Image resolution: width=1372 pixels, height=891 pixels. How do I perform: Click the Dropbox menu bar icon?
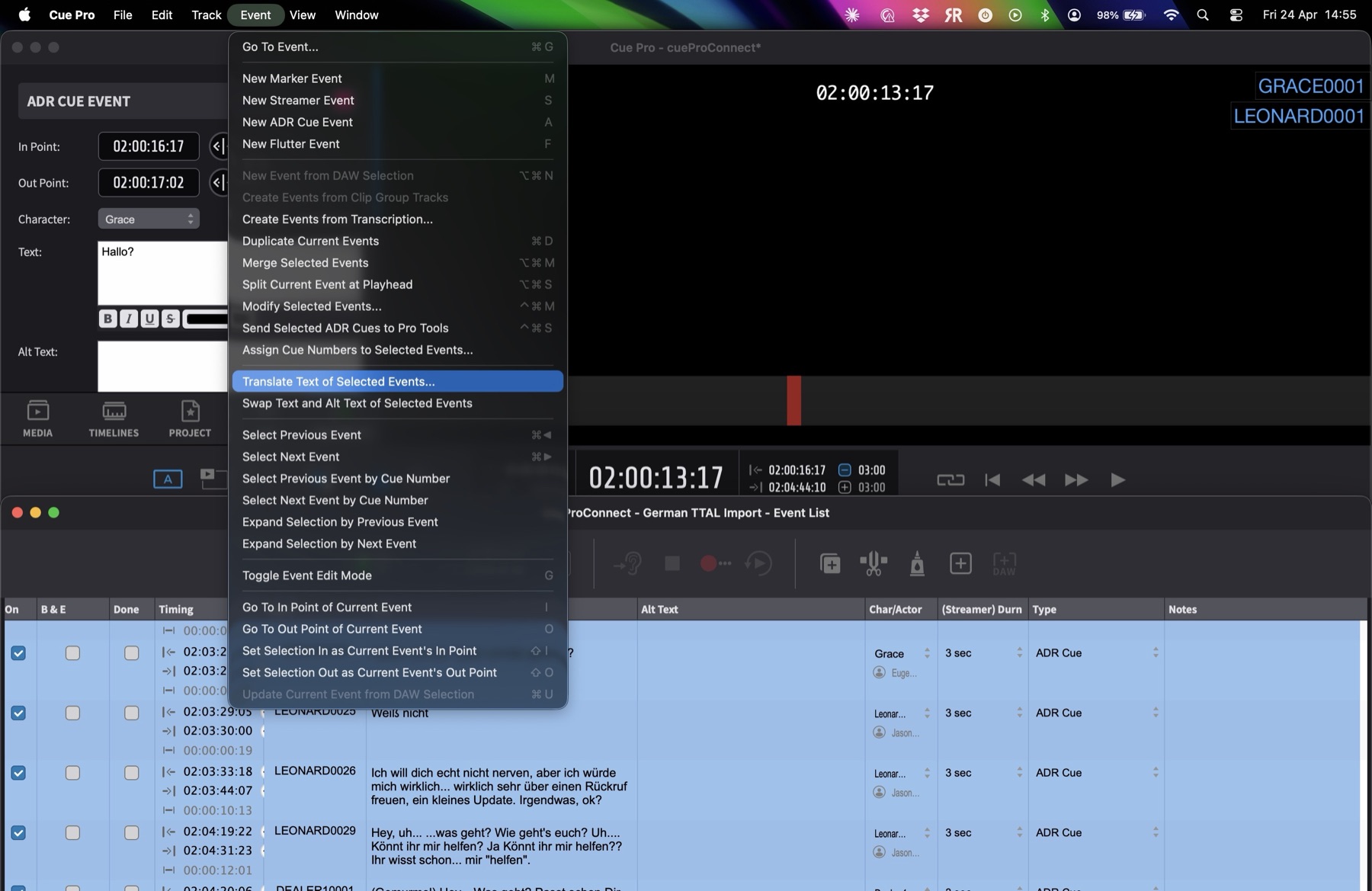[920, 14]
